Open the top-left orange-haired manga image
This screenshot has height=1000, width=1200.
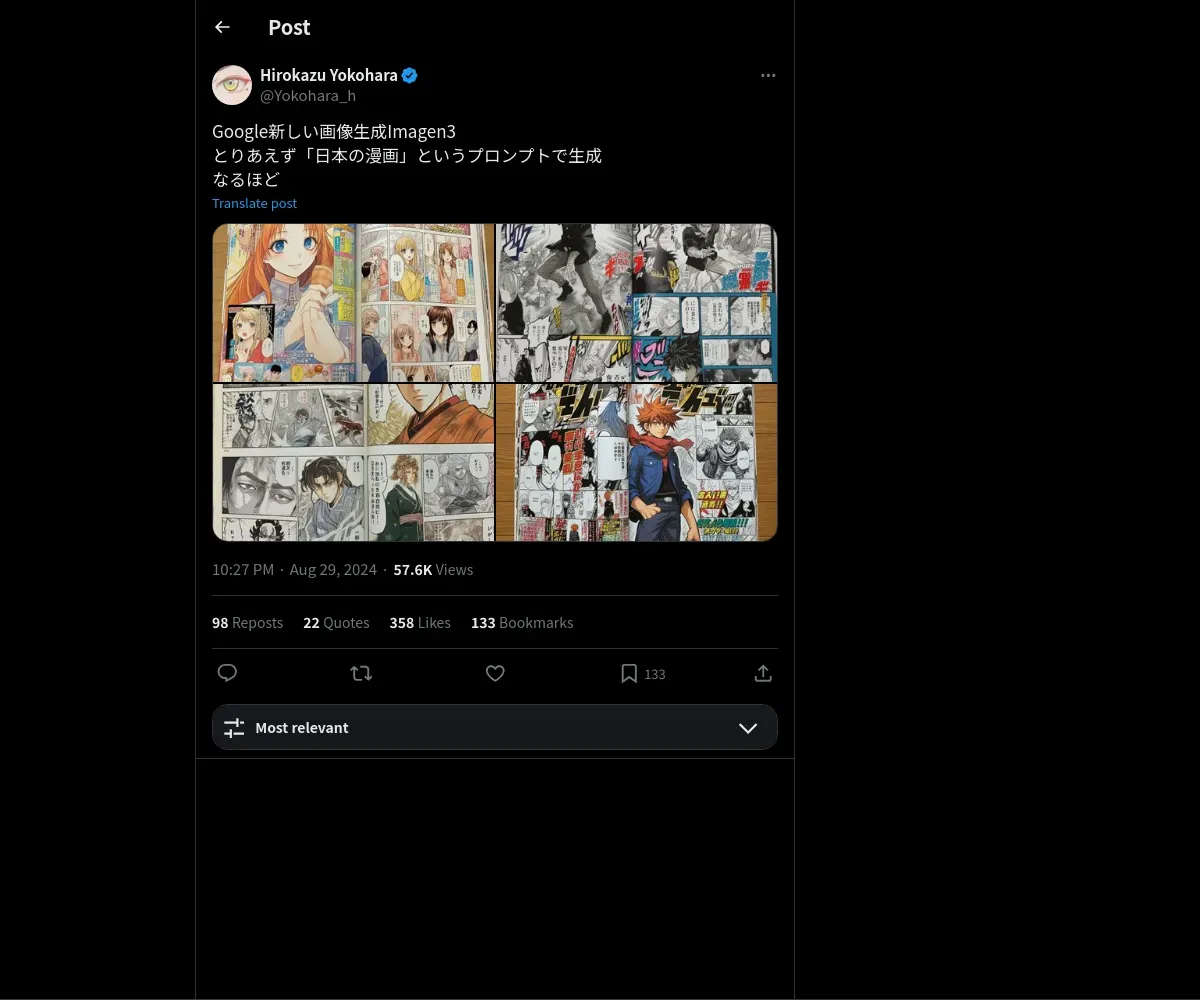coord(353,302)
